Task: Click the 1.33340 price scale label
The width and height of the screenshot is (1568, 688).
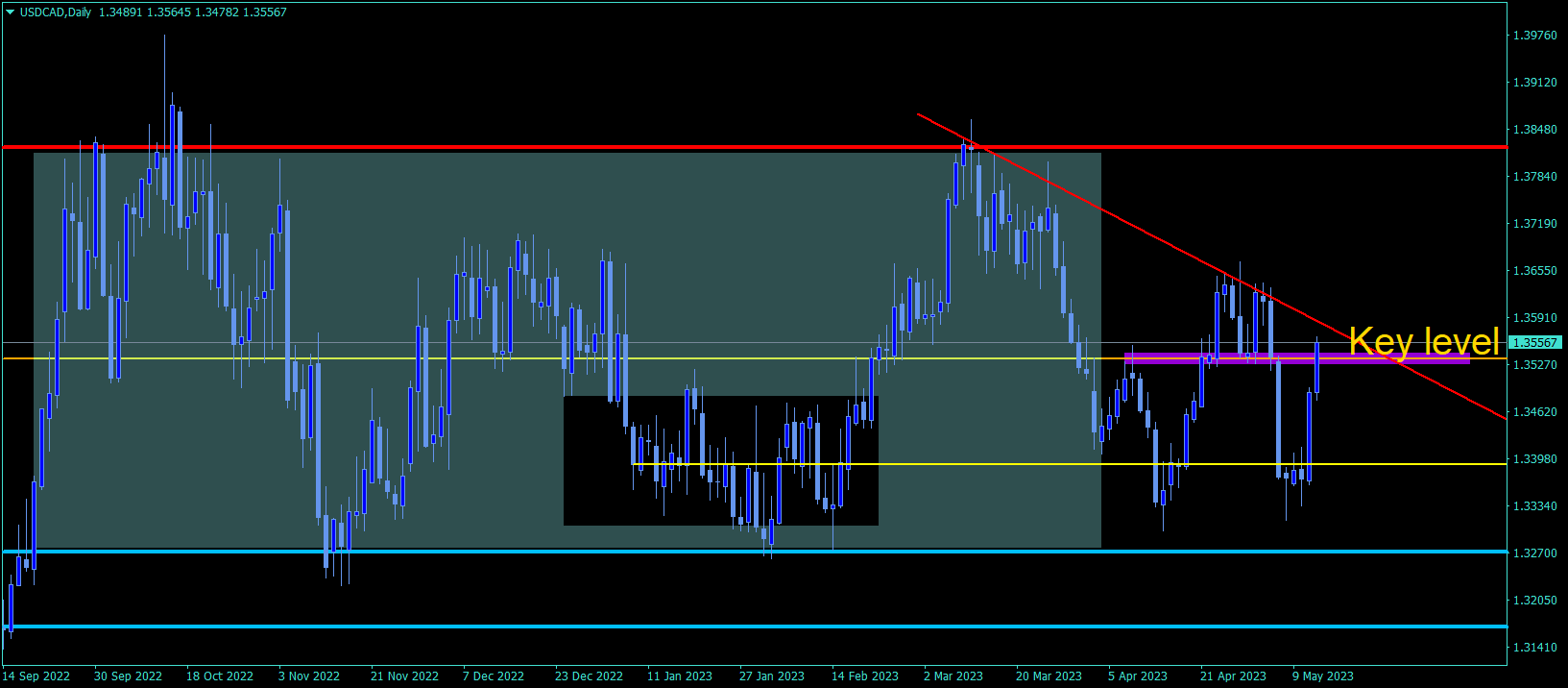Action: [x=1534, y=506]
